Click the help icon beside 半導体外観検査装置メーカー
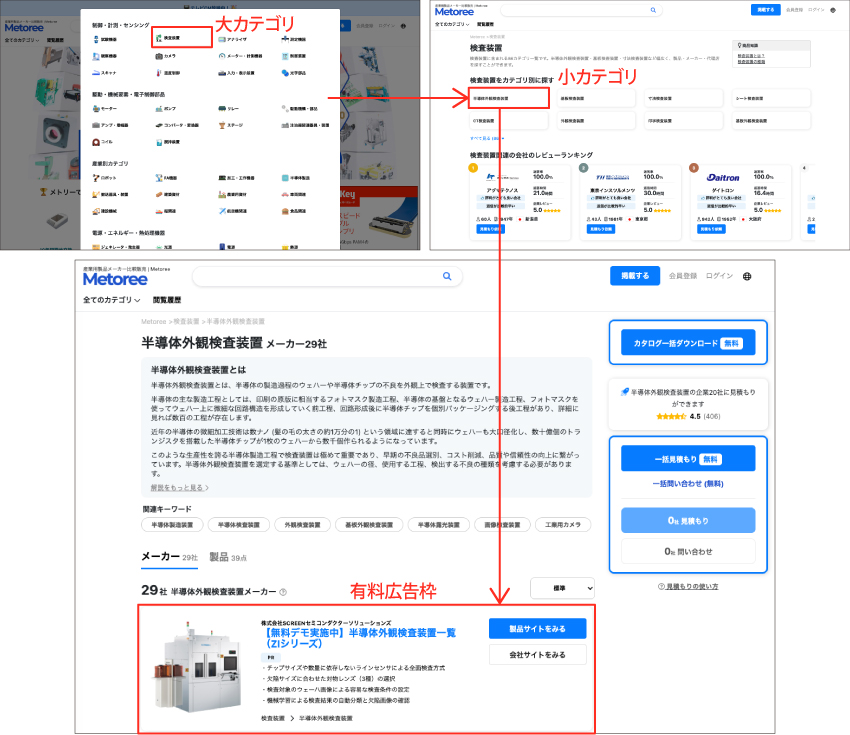Screen dimensions: 850x735 click(x=283, y=591)
